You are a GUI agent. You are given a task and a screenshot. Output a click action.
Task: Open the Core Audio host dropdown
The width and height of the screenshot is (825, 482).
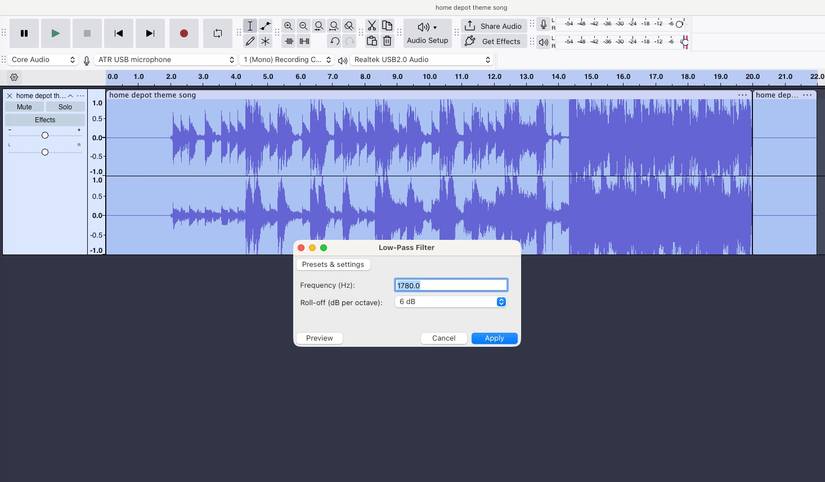[x=43, y=60]
